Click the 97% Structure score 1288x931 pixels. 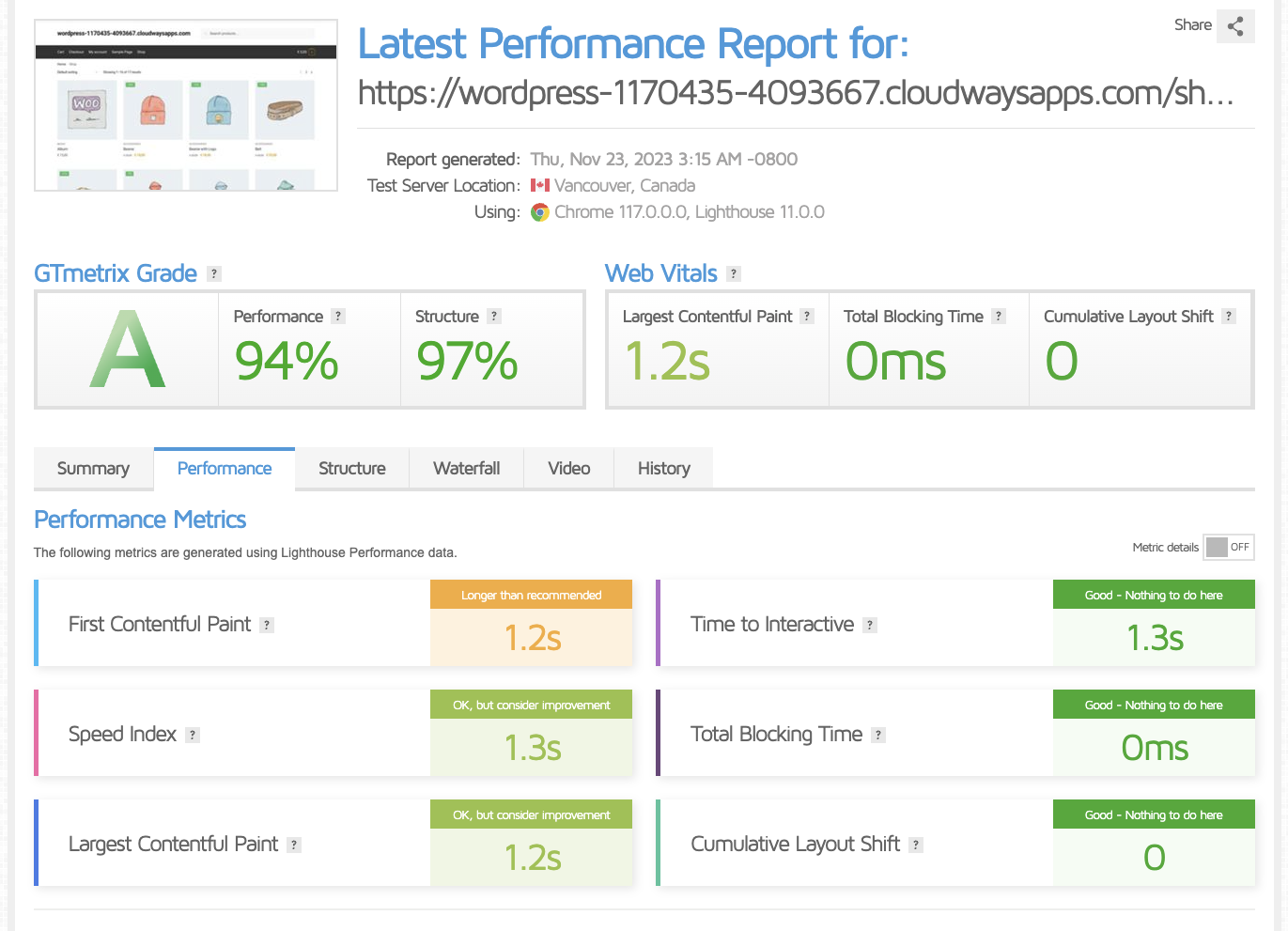pos(467,362)
